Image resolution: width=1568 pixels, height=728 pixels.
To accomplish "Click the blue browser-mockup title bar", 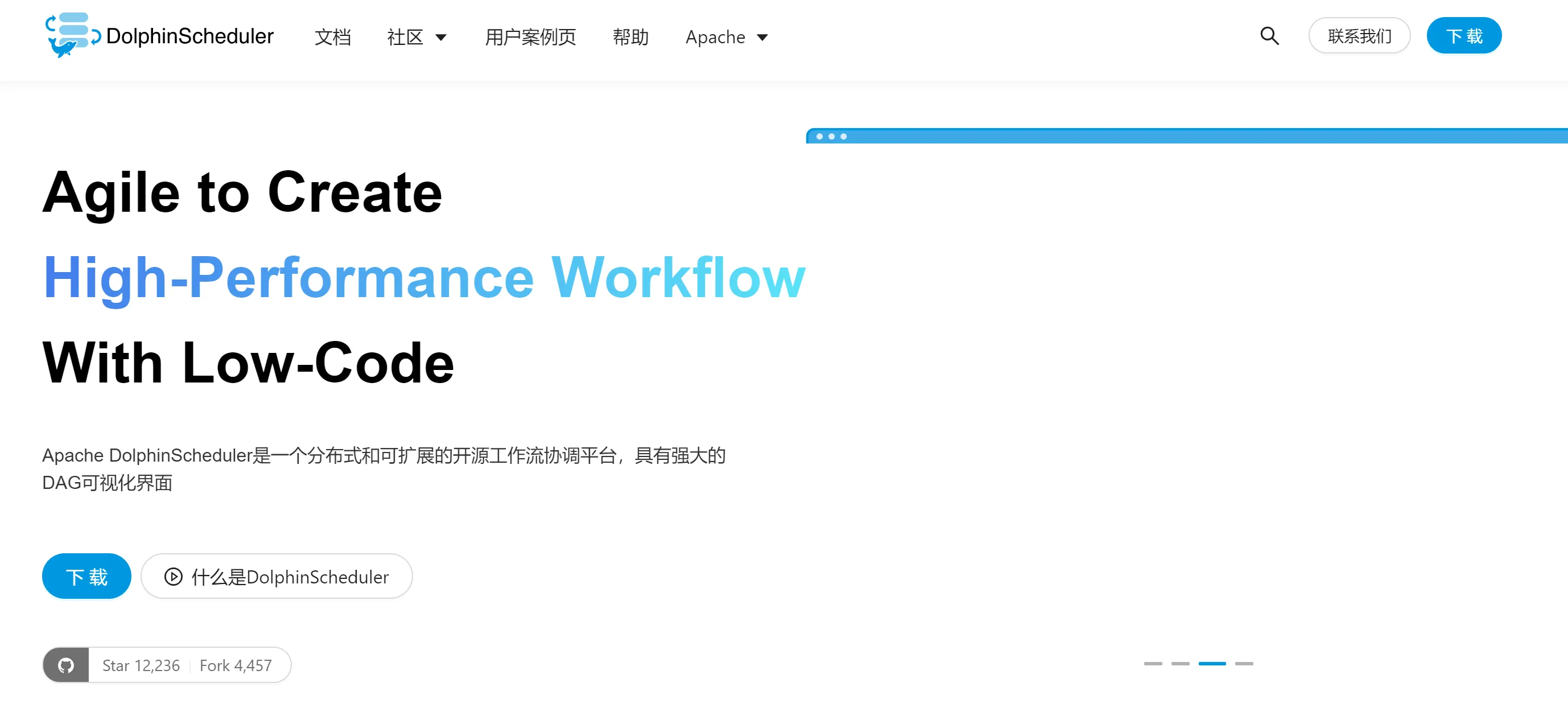I will [x=1186, y=136].
